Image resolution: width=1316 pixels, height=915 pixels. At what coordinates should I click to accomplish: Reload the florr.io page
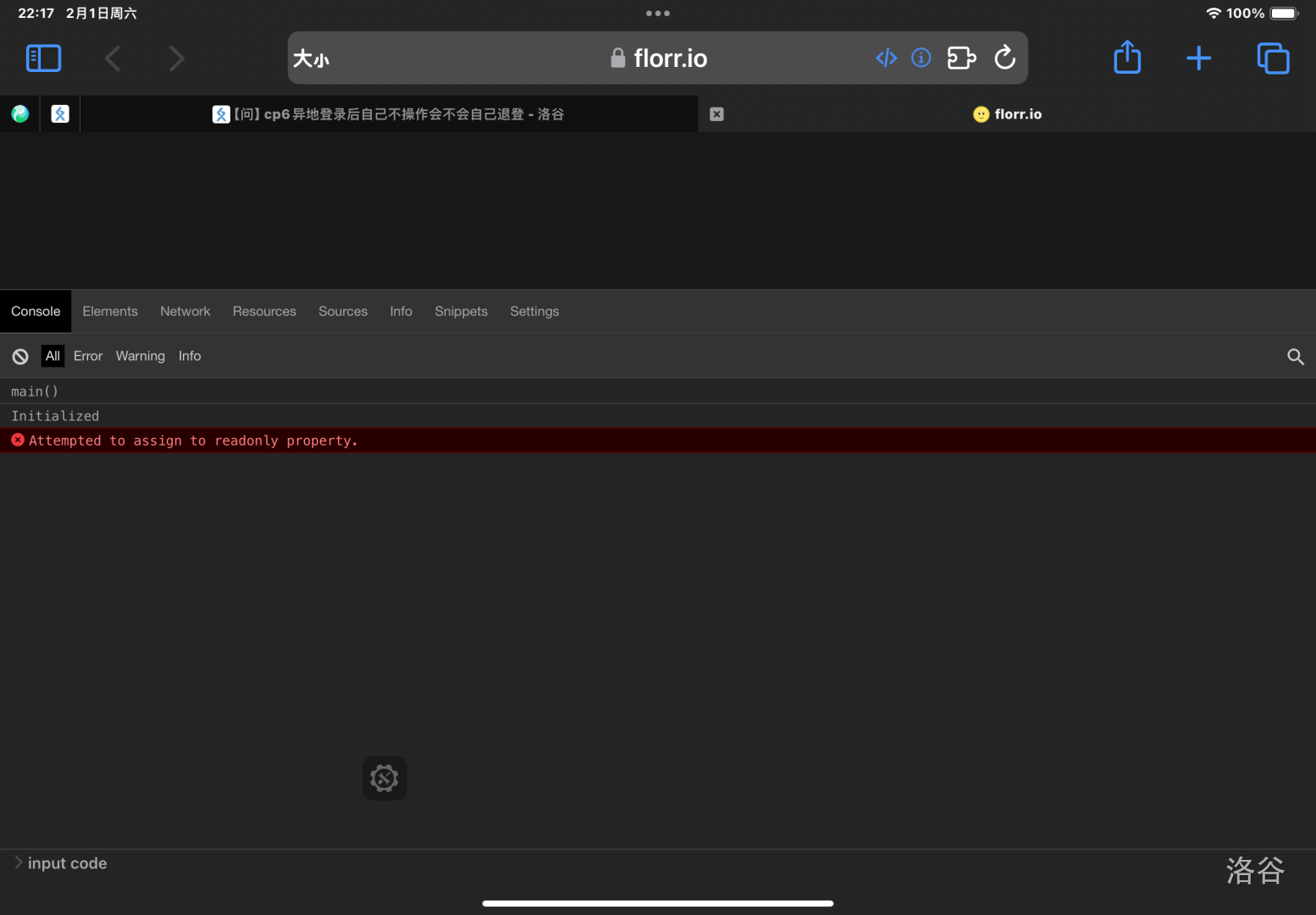[x=1004, y=58]
